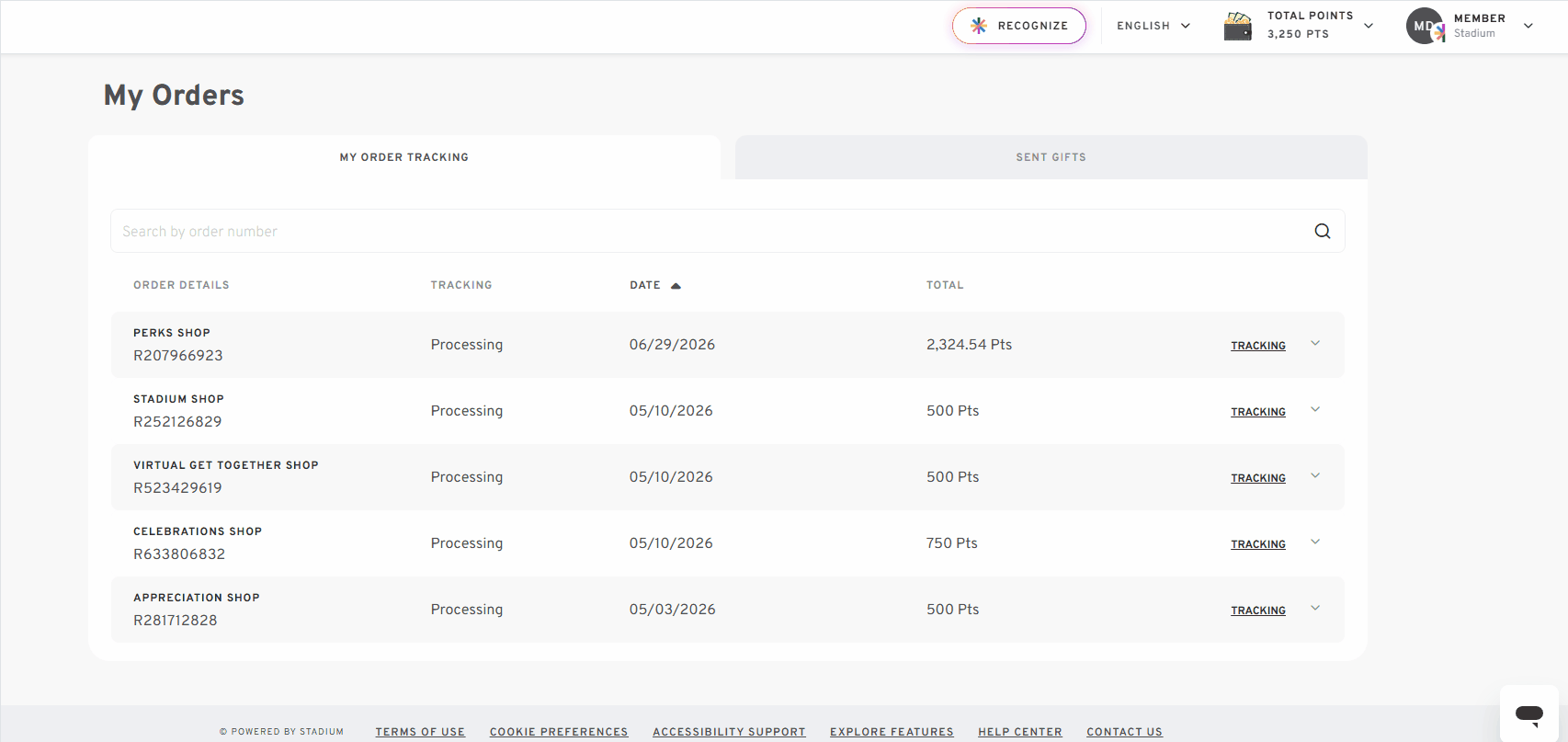Sort orders by the Date arrow

[676, 285]
